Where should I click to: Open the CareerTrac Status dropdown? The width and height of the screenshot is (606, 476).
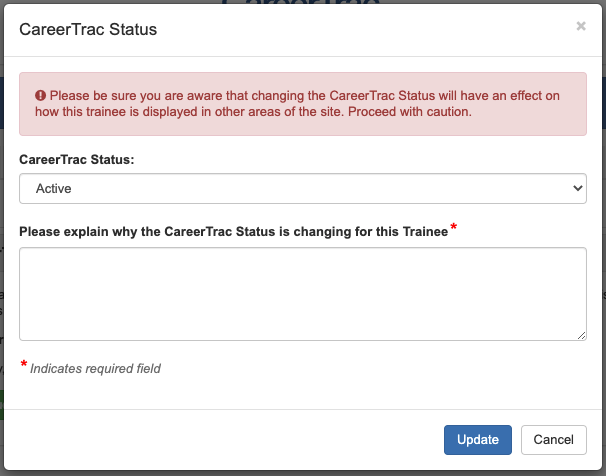tap(302, 188)
